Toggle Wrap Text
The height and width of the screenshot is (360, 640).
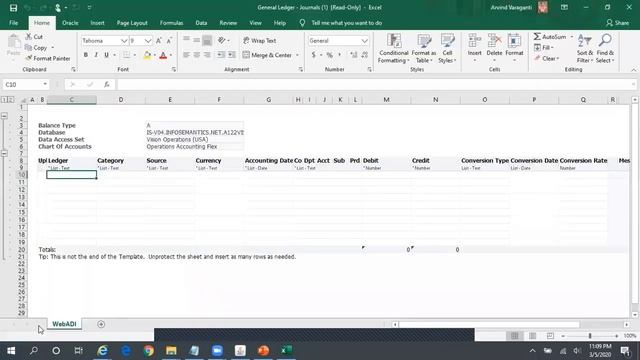pyautogui.click(x=260, y=41)
